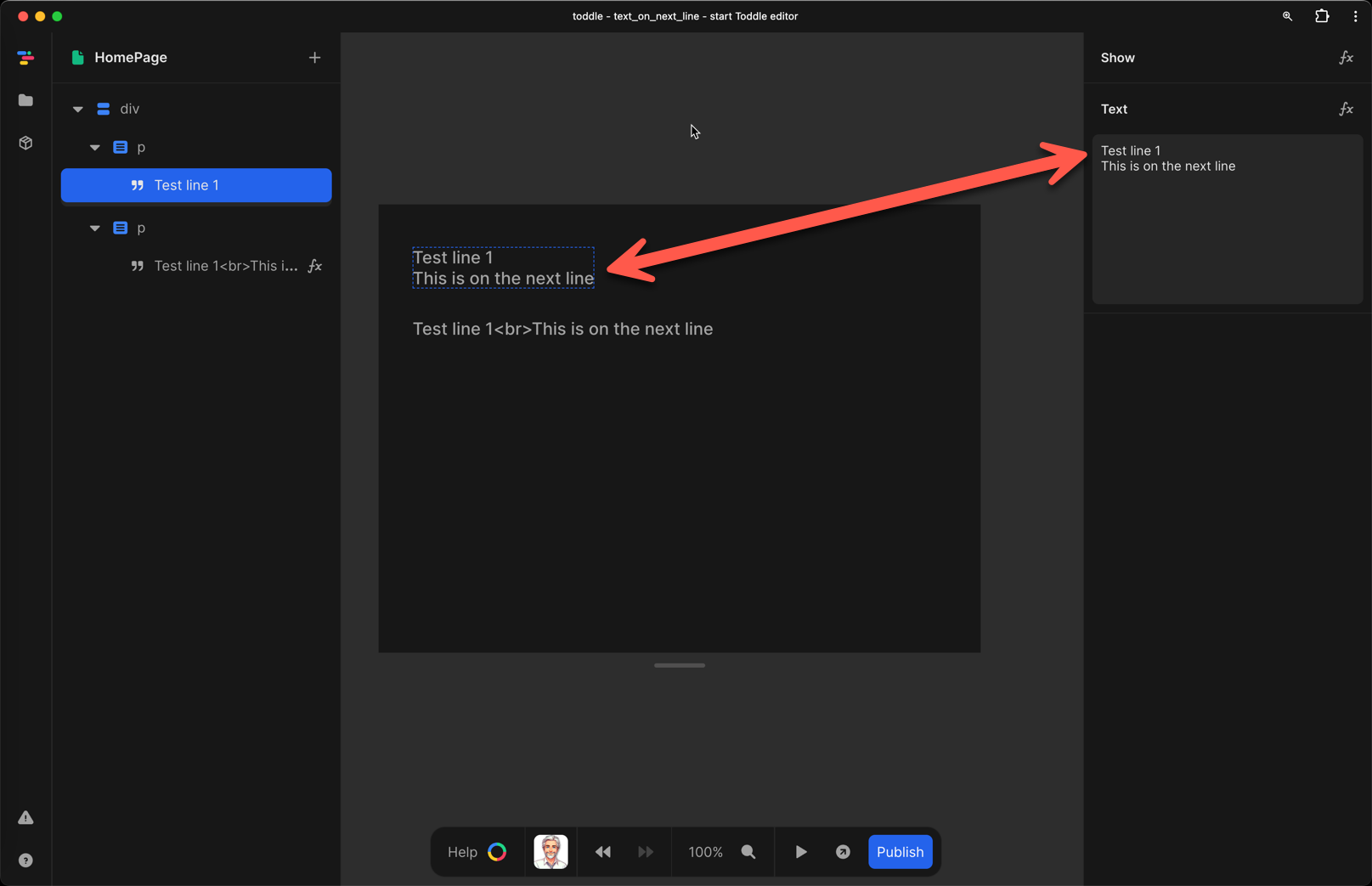Click the undo rewind arrows icon
The height and width of the screenshot is (886, 1372).
click(x=603, y=852)
